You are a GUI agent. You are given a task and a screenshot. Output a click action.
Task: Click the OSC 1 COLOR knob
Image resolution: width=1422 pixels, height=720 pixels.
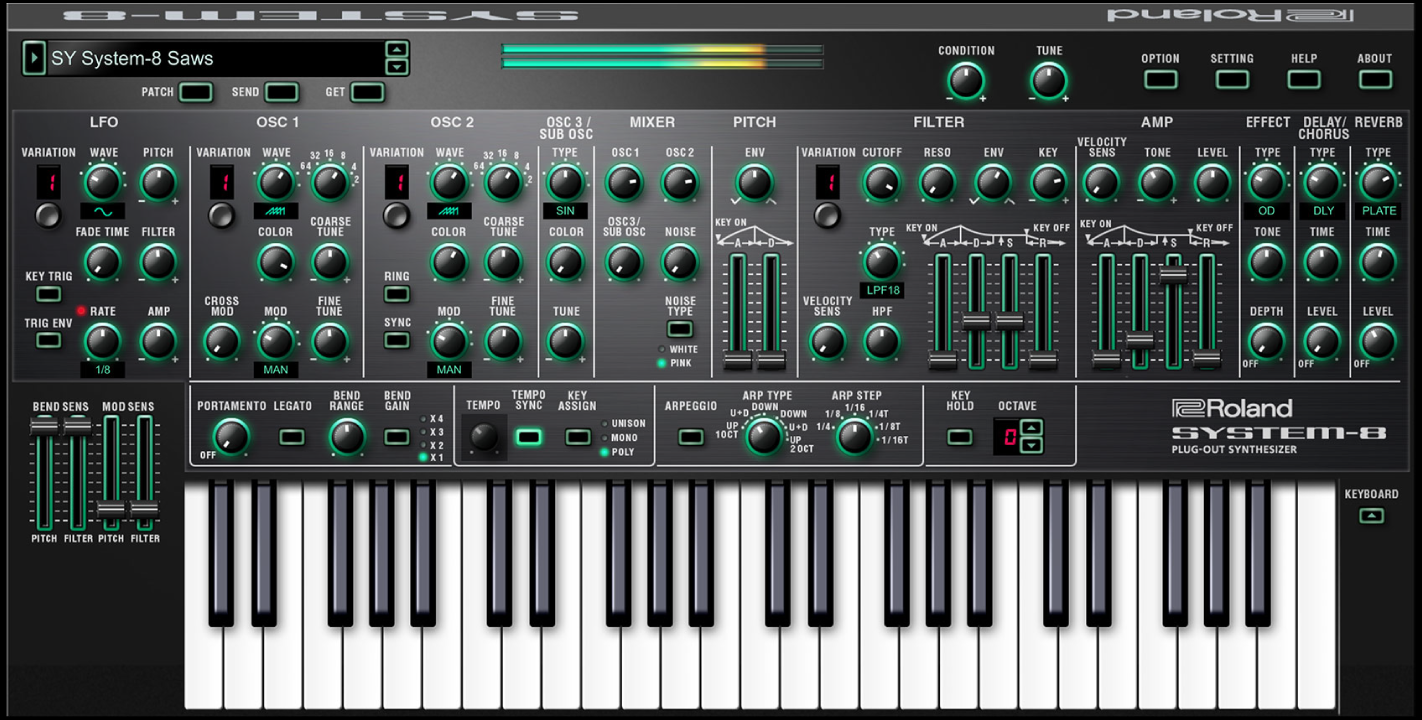pos(275,262)
